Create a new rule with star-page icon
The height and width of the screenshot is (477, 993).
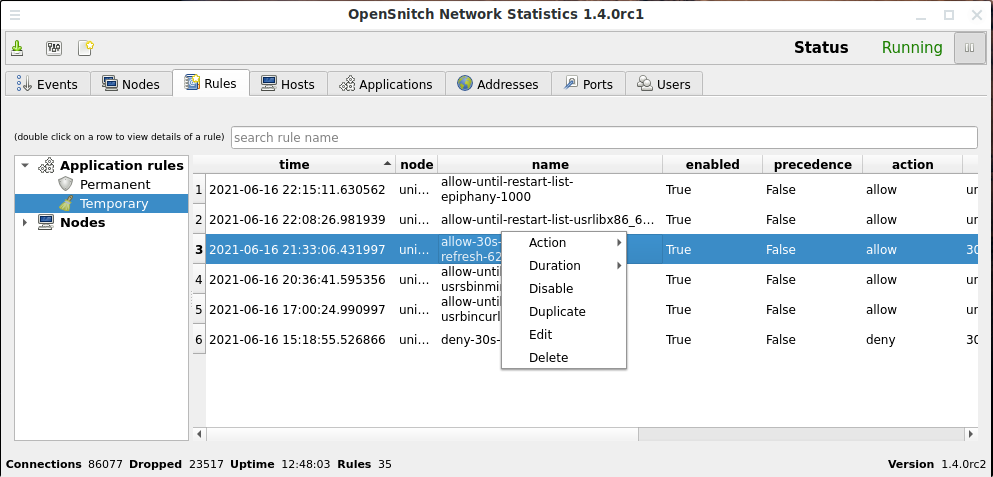[86, 48]
